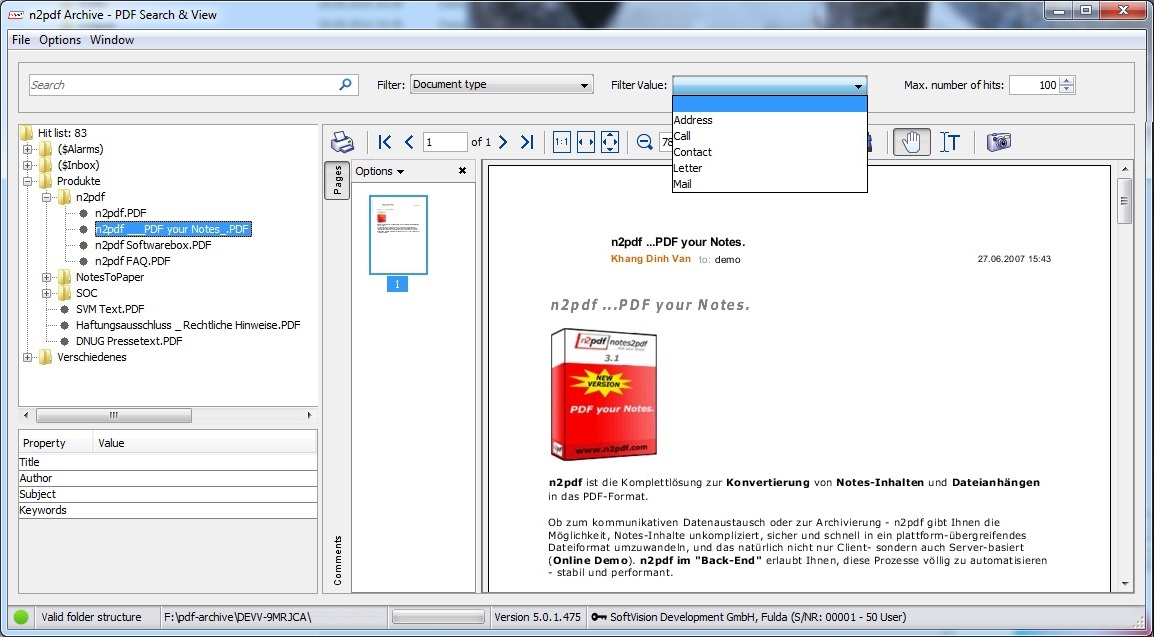Expand the NotesToPaper folder

(x=46, y=277)
